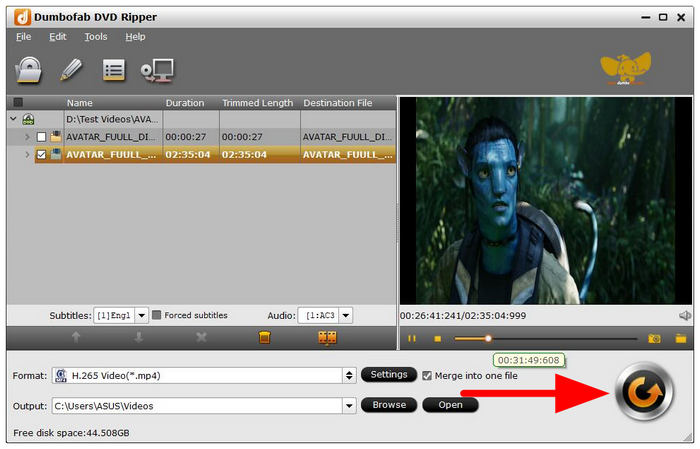Screen dimensions: 700x449
Task: Close the Dumbofab DVD Ripper window
Action: 681,17
